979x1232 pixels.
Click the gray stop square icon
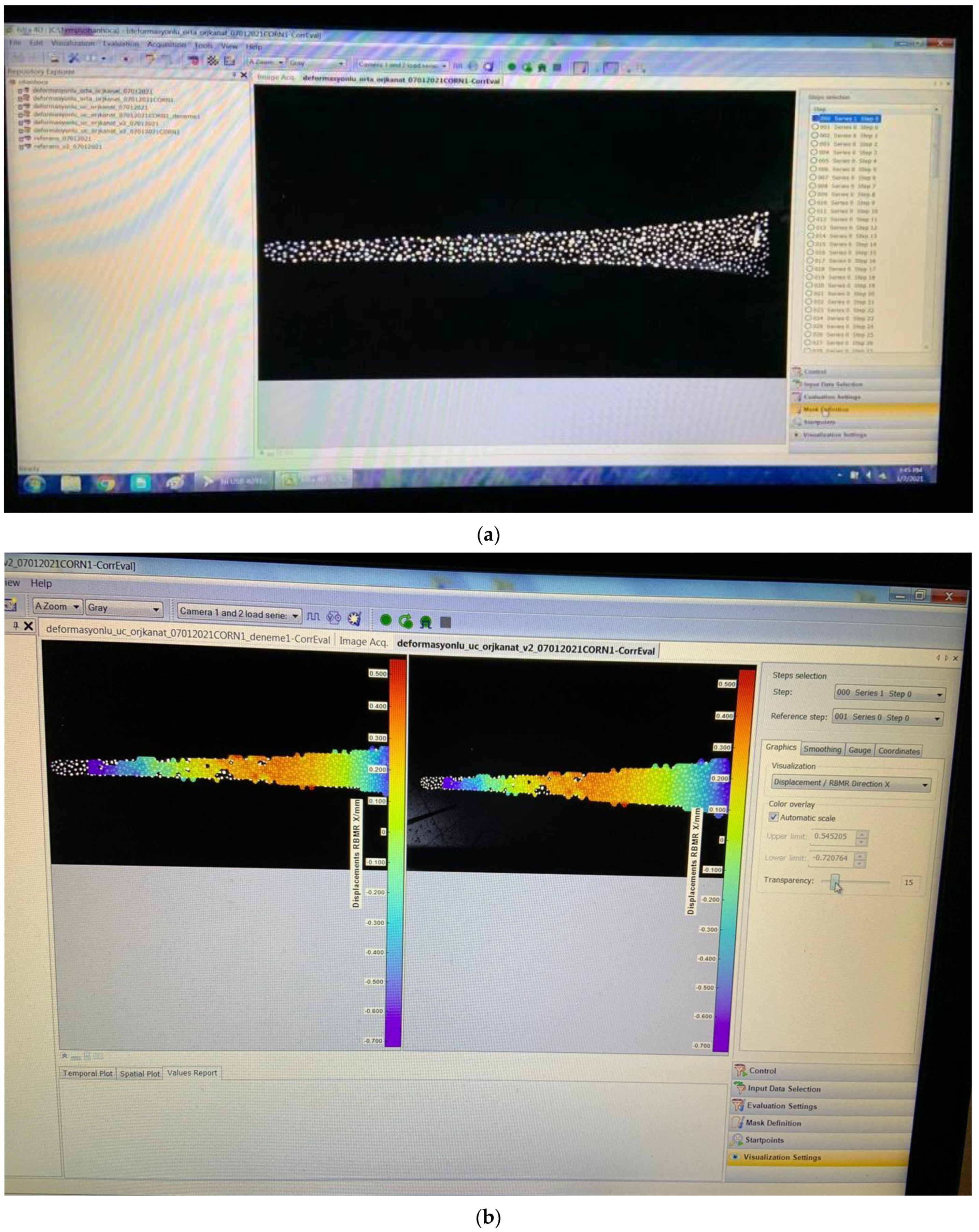tap(446, 622)
